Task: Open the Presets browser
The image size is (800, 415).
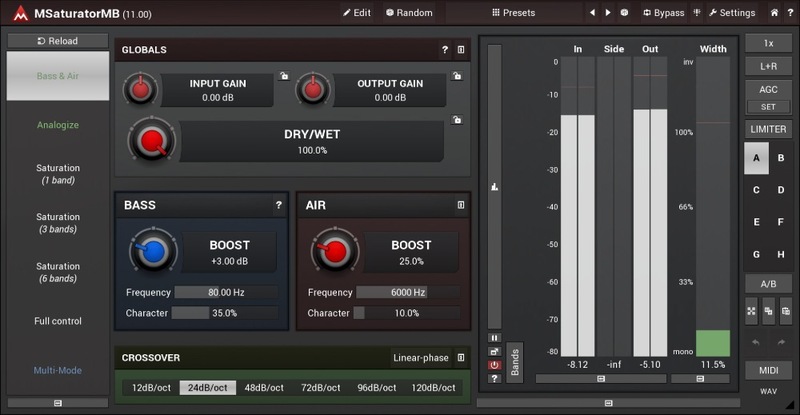Action: pos(513,13)
